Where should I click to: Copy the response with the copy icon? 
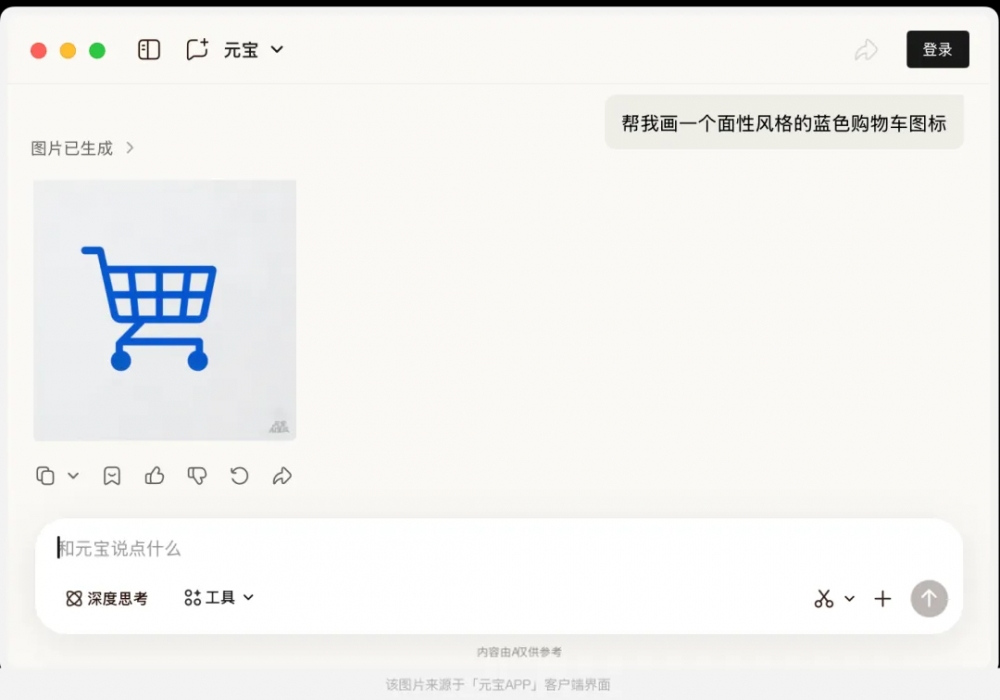click(x=45, y=476)
